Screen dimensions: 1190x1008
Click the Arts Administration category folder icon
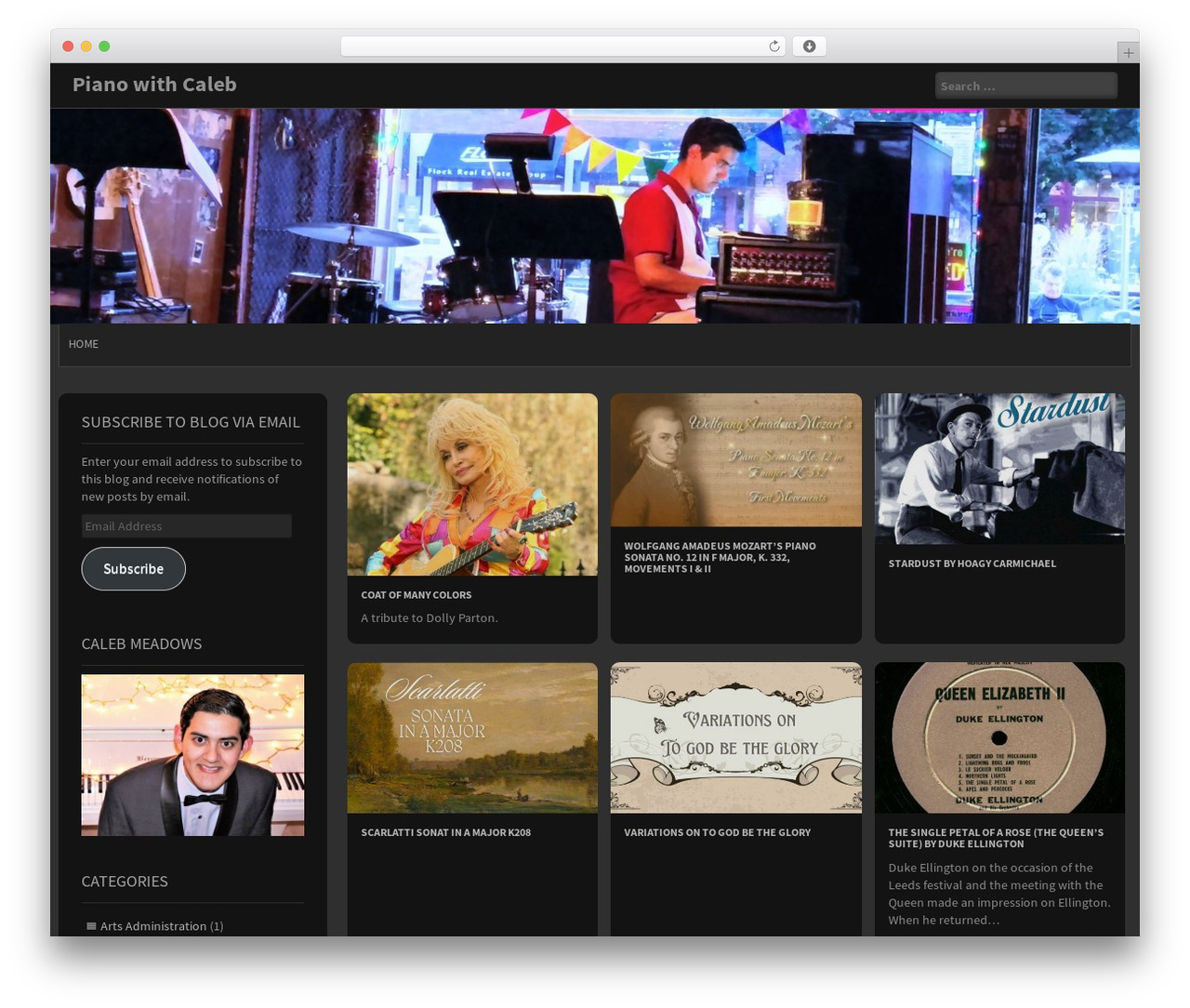point(91,926)
